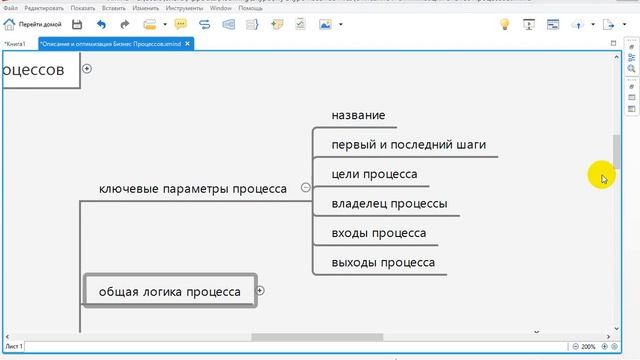The image size is (640, 360).
Task: Close the Описание и оптимизация tab
Action: [x=187, y=44]
